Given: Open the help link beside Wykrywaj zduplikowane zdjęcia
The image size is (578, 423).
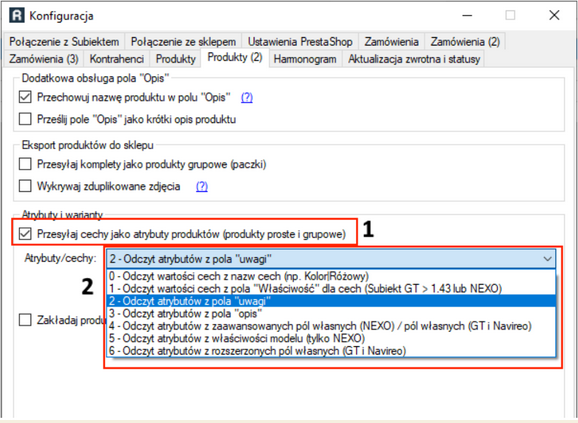Looking at the screenshot, I should click(x=202, y=186).
